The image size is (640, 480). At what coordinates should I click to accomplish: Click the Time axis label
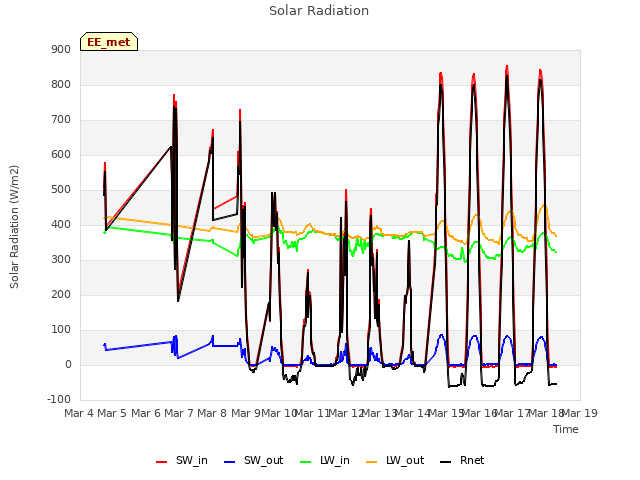coord(566,429)
